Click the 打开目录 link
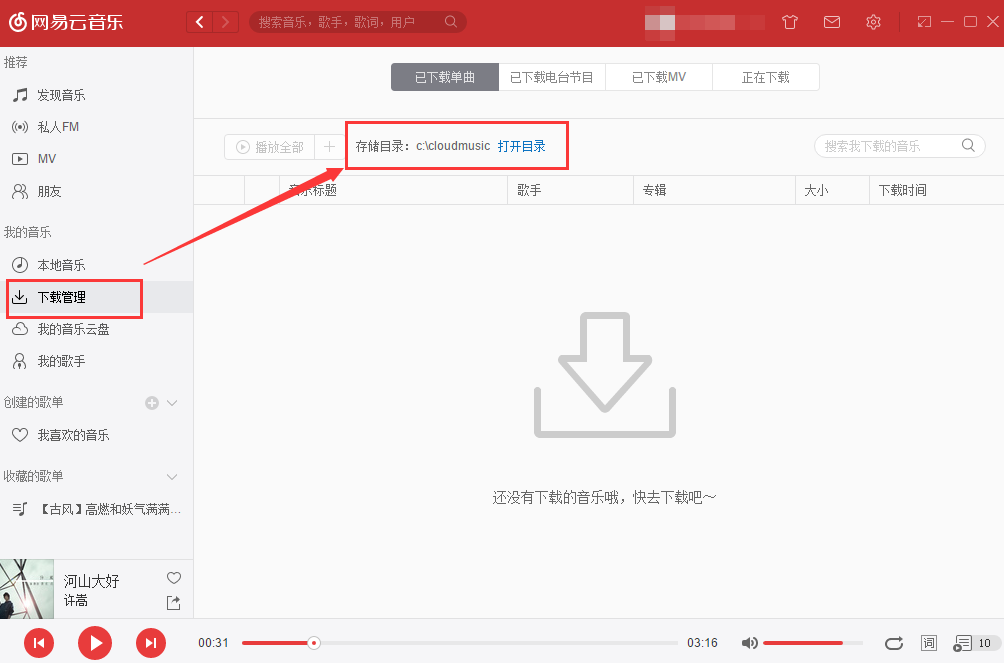 point(522,145)
